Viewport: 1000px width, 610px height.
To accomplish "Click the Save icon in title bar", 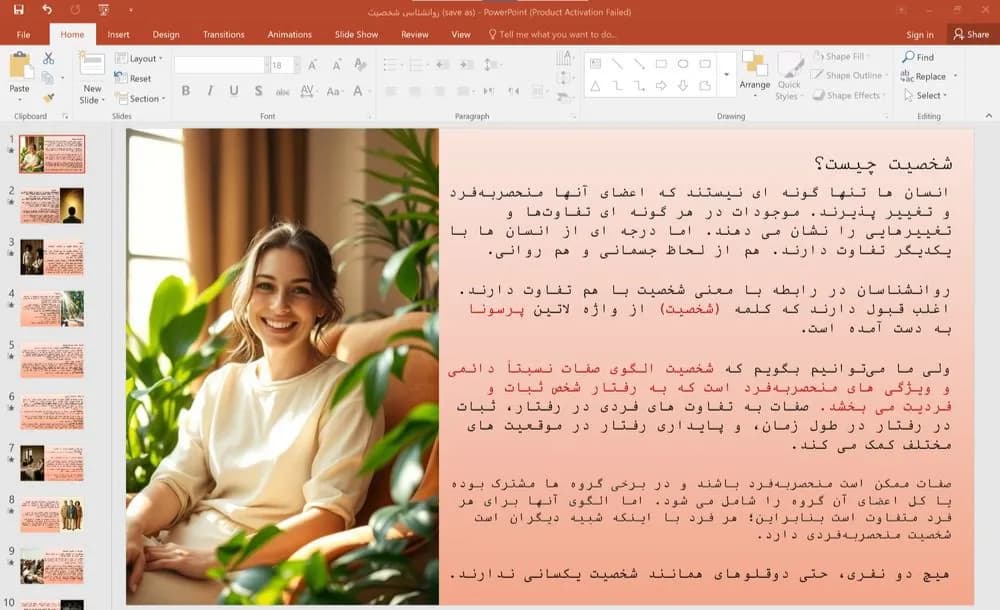I will point(18,10).
